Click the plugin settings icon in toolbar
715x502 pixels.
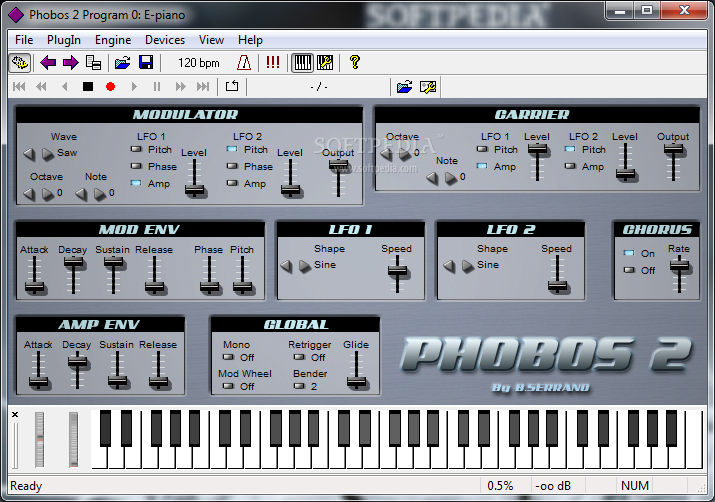20,62
